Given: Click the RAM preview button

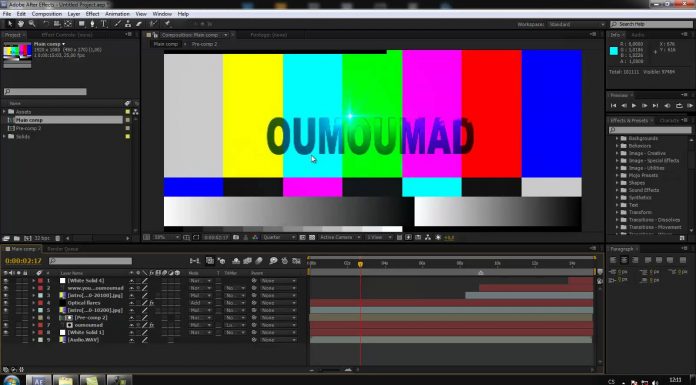Looking at the screenshot, I should tap(690, 106).
